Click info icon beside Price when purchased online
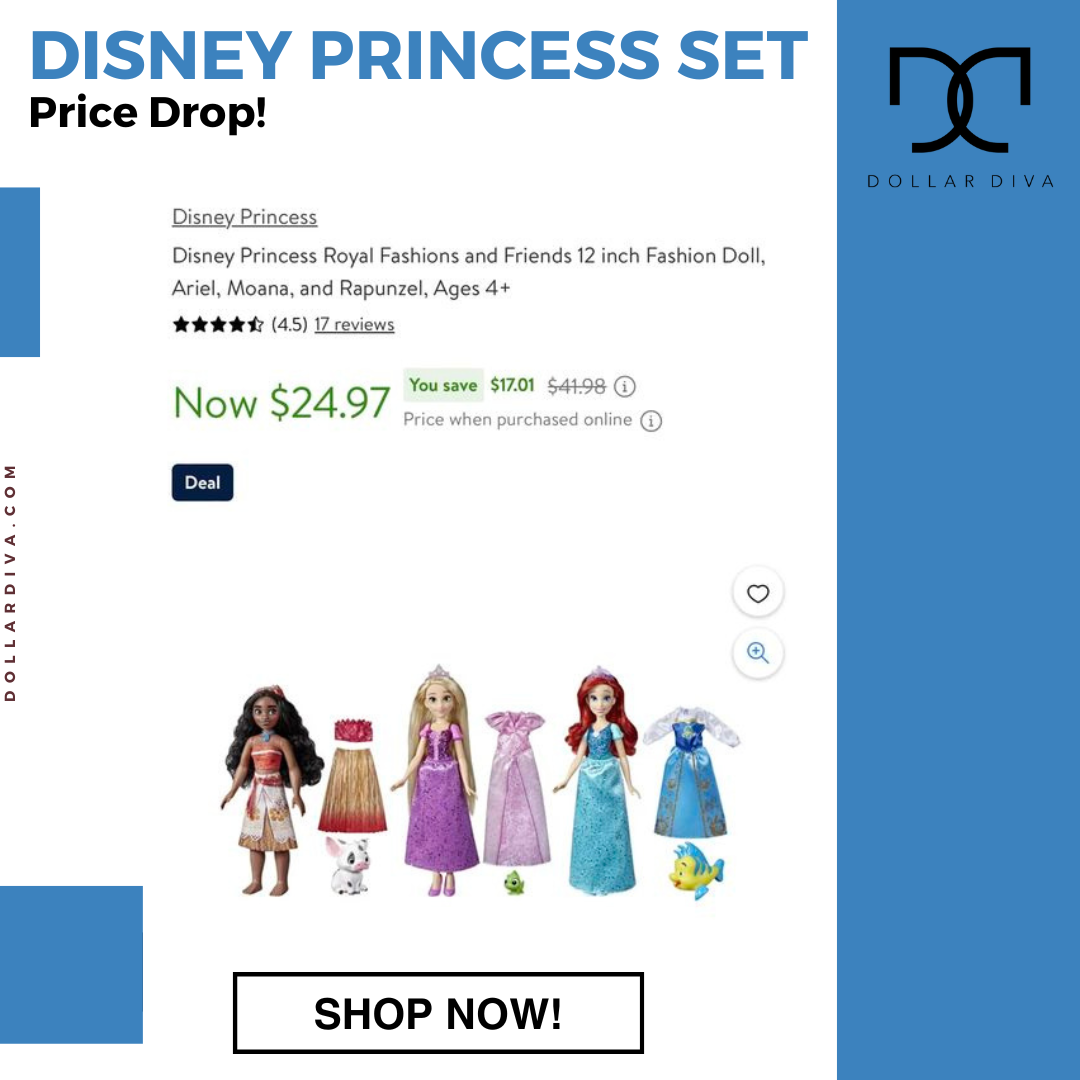1080x1080 pixels. [651, 421]
